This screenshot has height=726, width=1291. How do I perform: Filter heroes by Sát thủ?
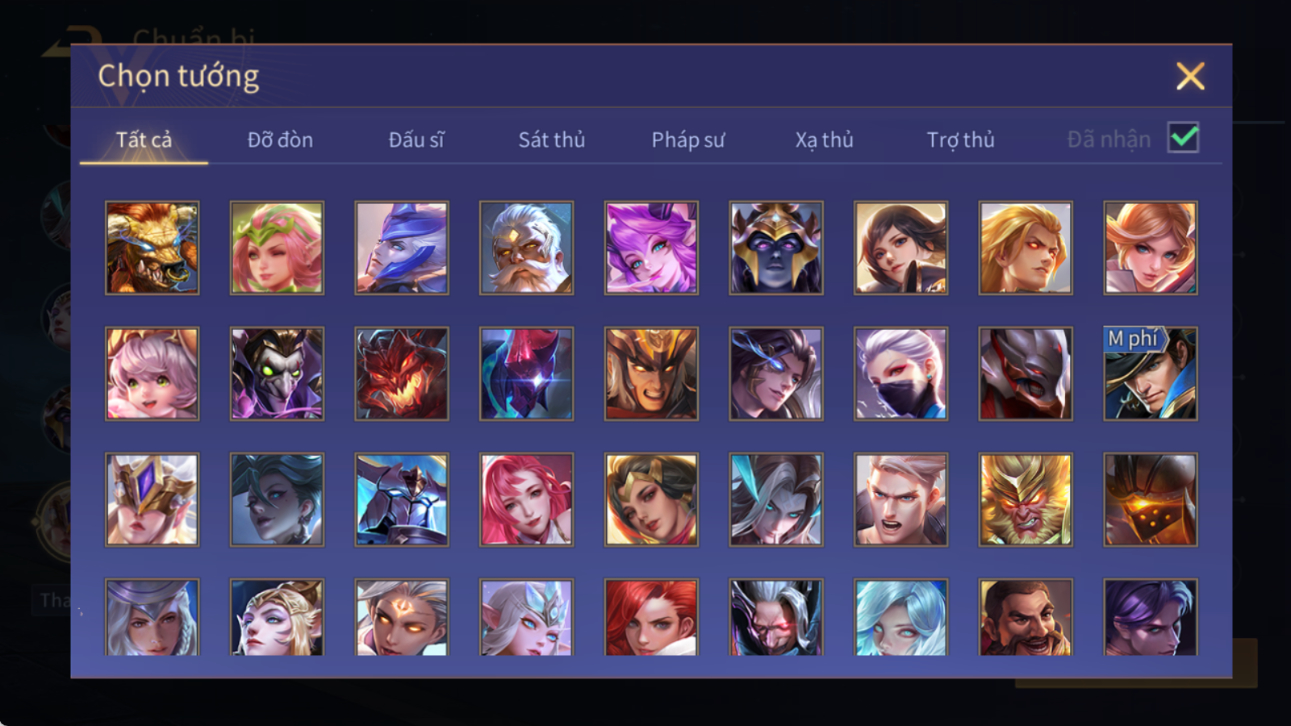[x=551, y=140]
